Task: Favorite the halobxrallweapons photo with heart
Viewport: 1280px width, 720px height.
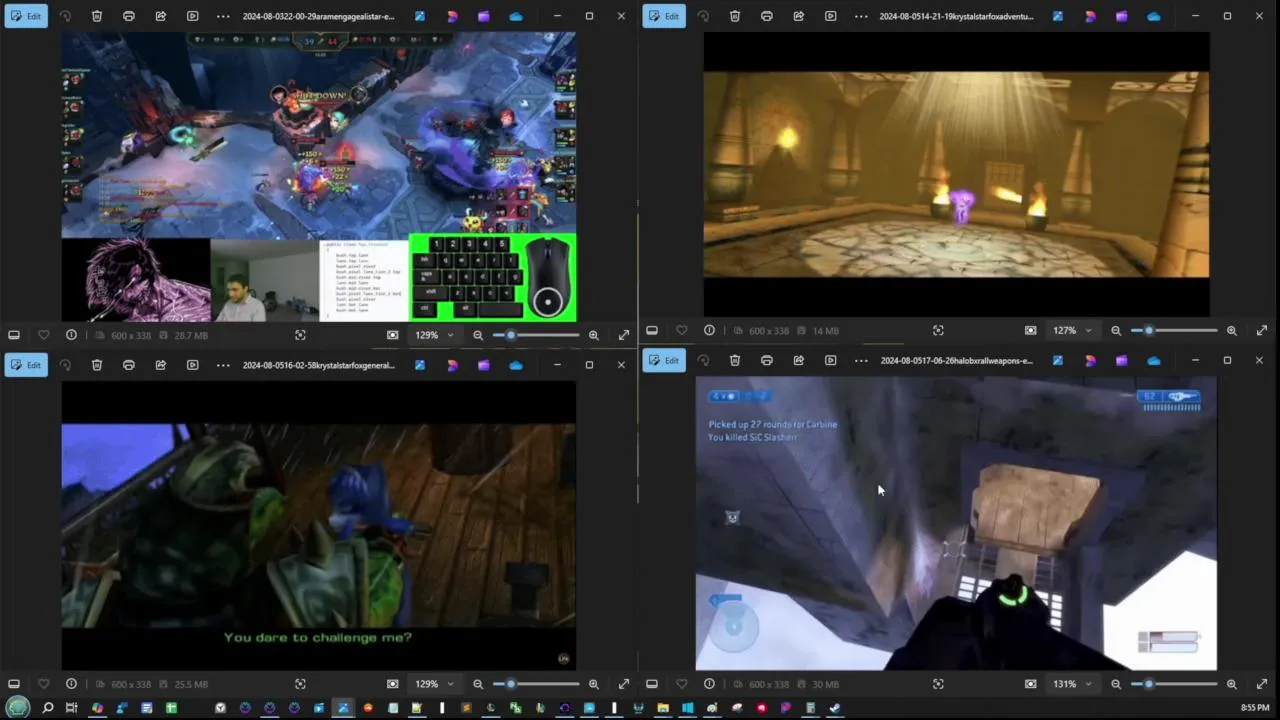Action: pyautogui.click(x=681, y=684)
